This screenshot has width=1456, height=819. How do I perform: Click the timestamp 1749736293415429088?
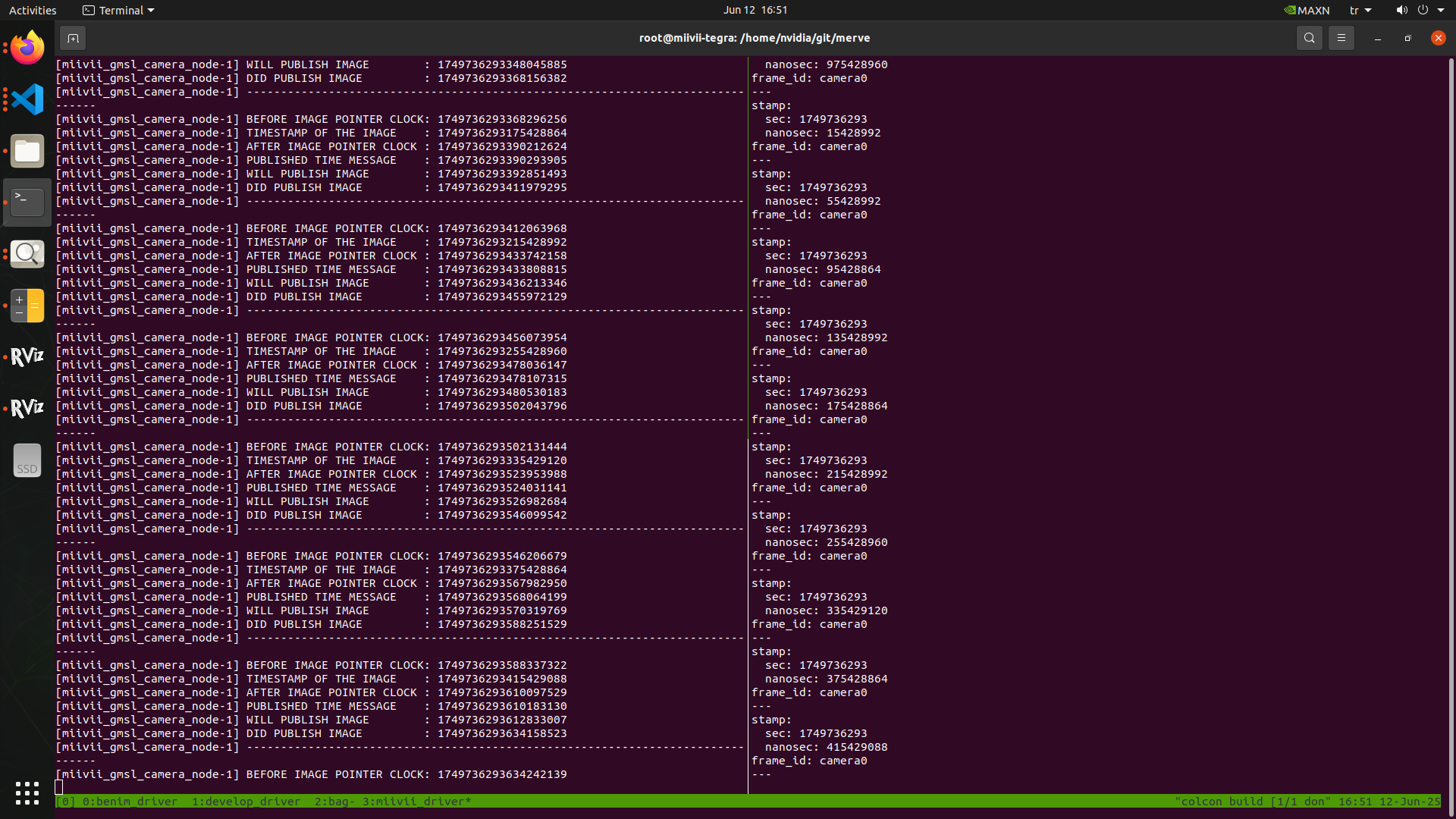point(502,679)
